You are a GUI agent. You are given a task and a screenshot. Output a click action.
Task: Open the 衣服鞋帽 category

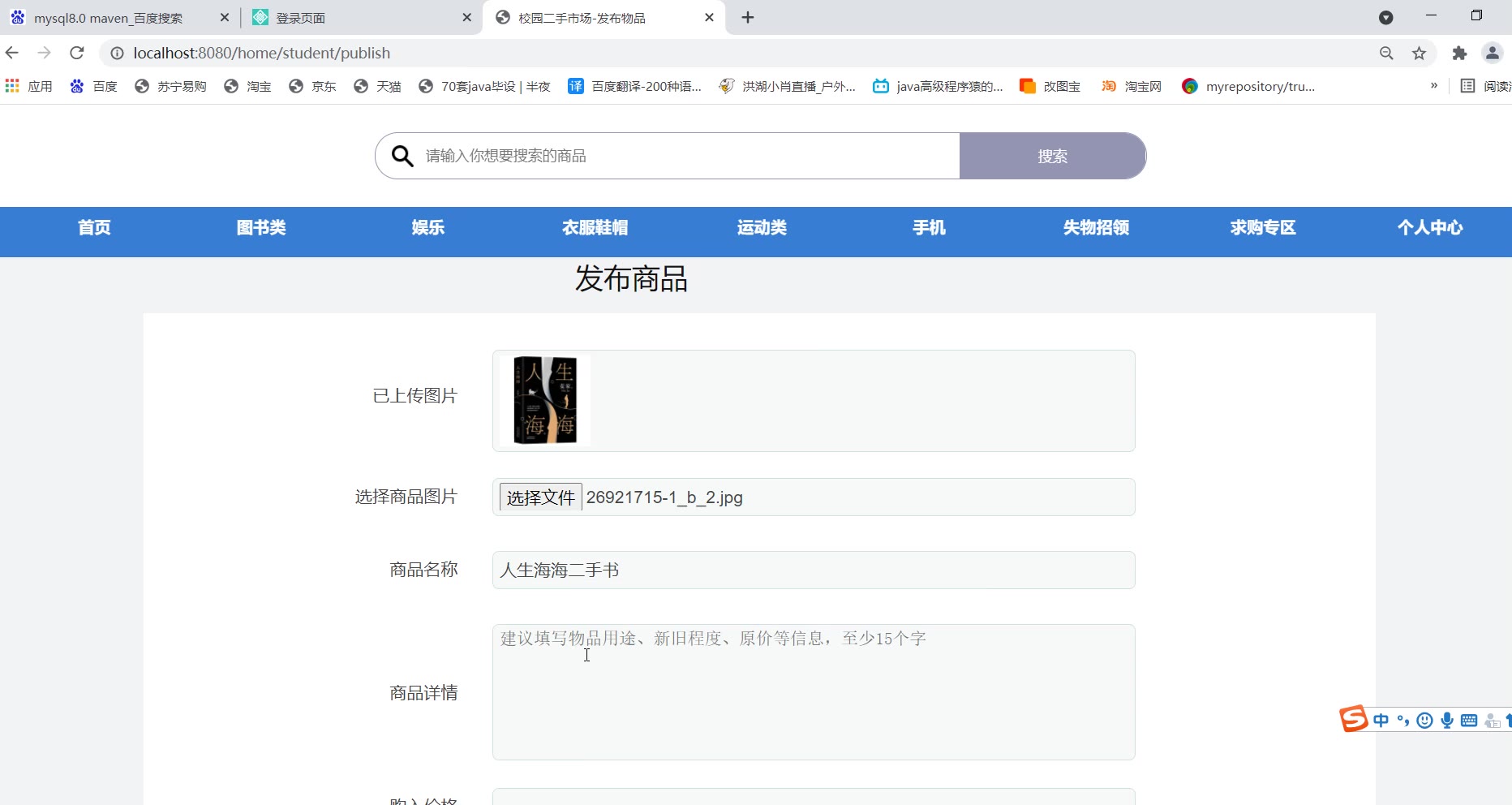(x=595, y=228)
